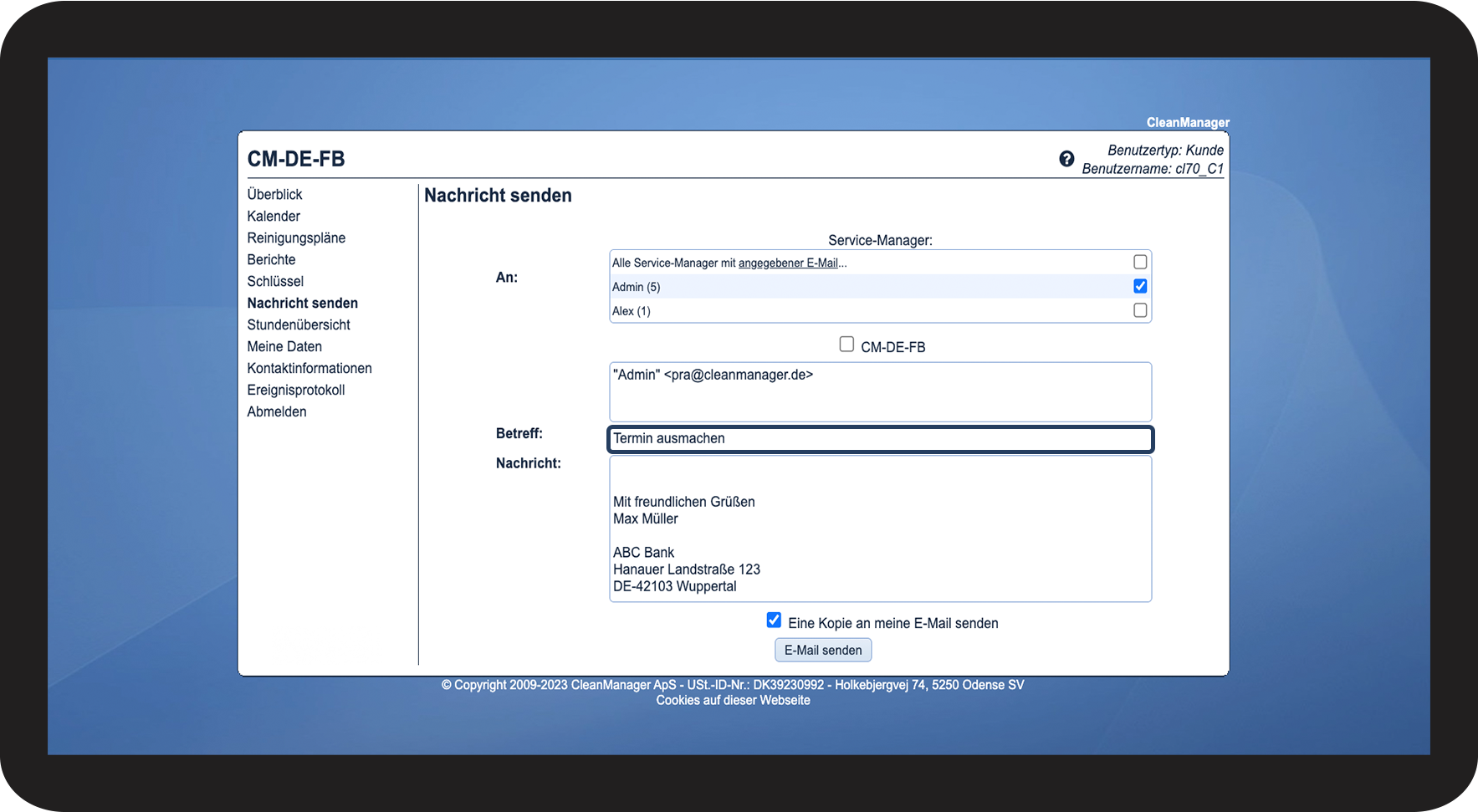Click the angegebener E-Mail link

click(x=788, y=263)
